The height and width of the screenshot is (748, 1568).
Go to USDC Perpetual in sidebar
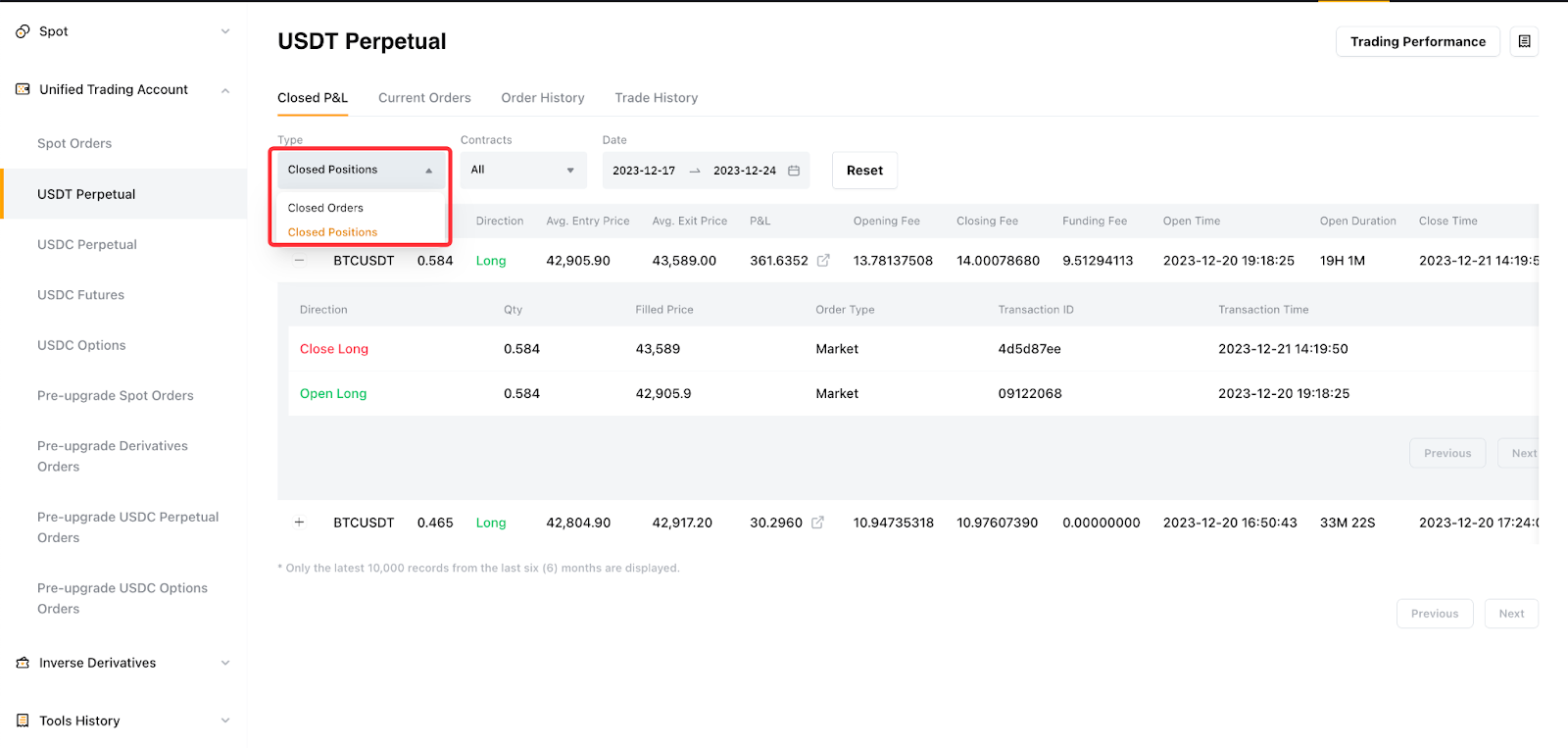87,244
